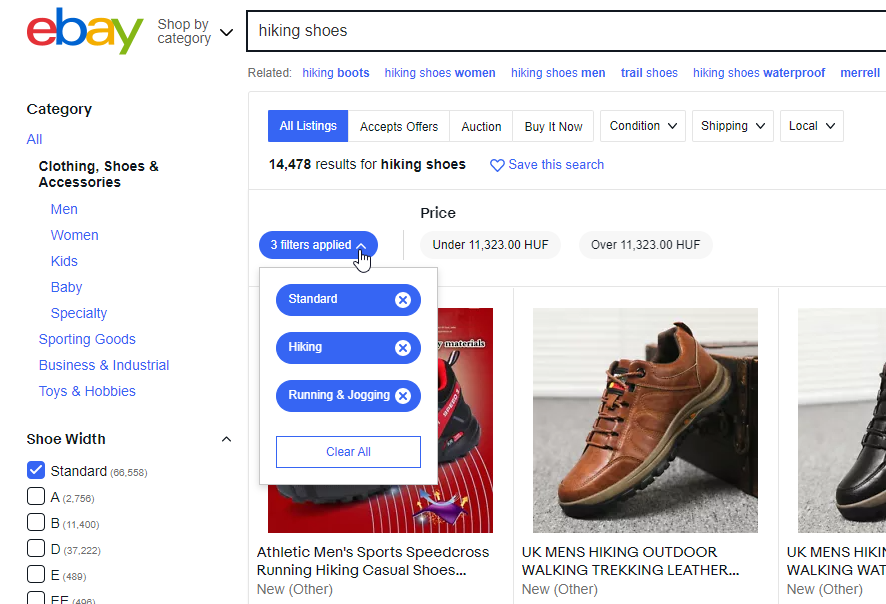Uncheck the Standard shoe width checkbox
The height and width of the screenshot is (604, 886).
coord(36,470)
